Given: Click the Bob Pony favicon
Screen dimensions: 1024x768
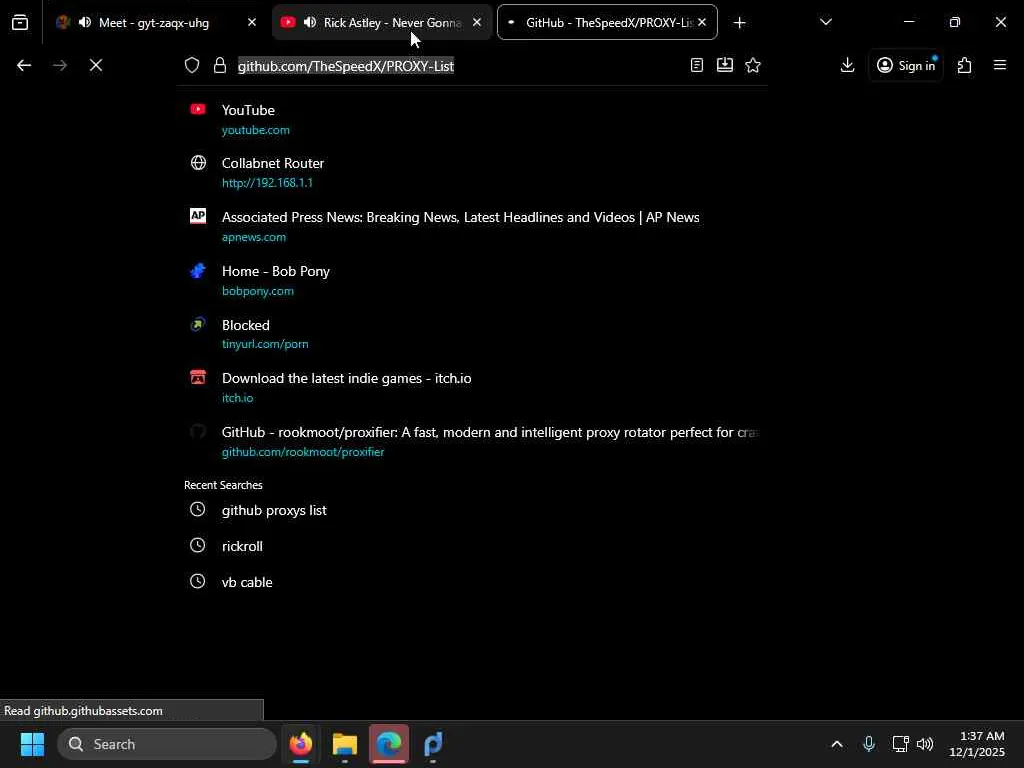Looking at the screenshot, I should click(x=198, y=270).
